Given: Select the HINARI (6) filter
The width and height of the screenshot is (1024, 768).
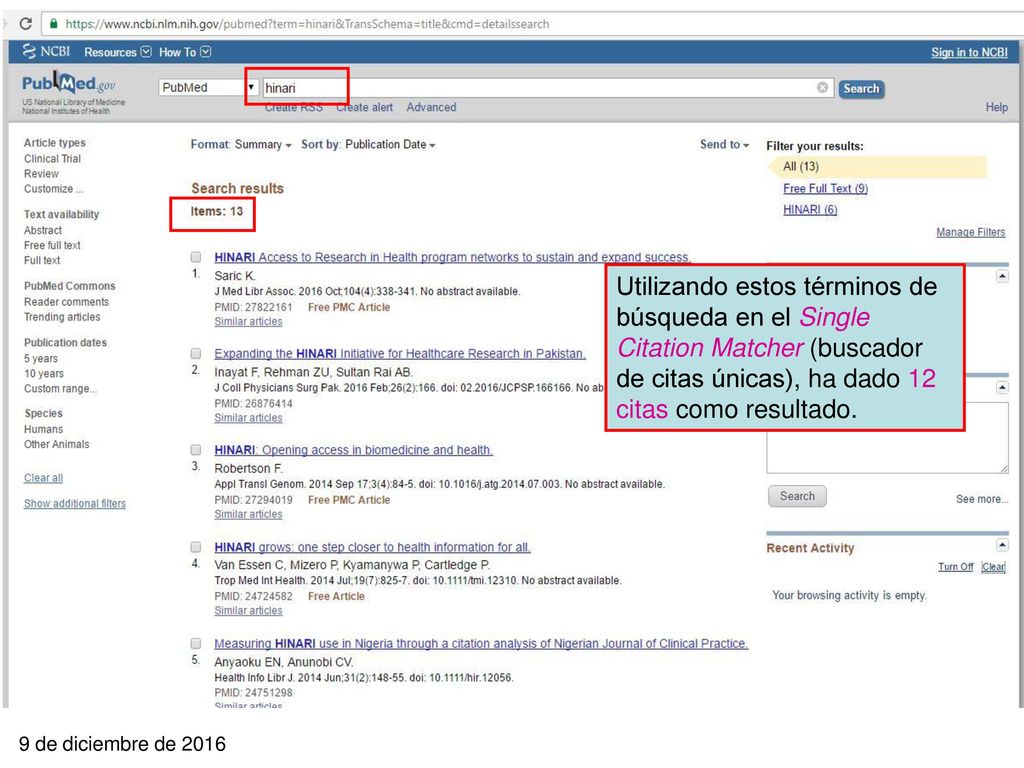Looking at the screenshot, I should click(810, 210).
